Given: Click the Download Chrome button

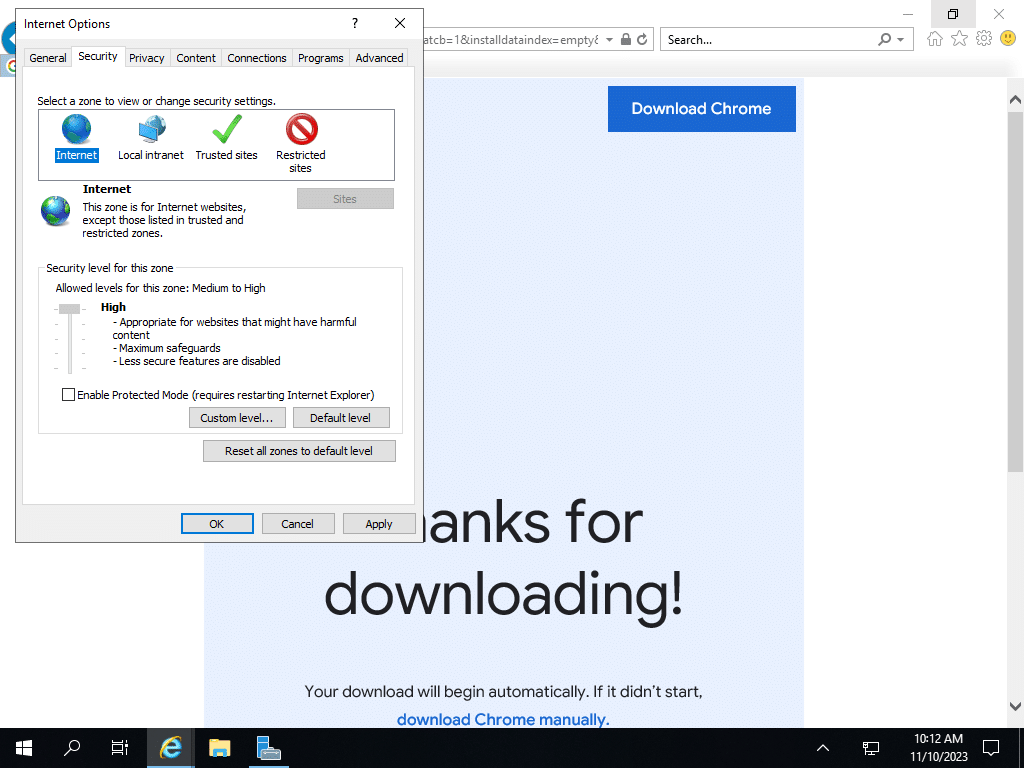Looking at the screenshot, I should [701, 108].
